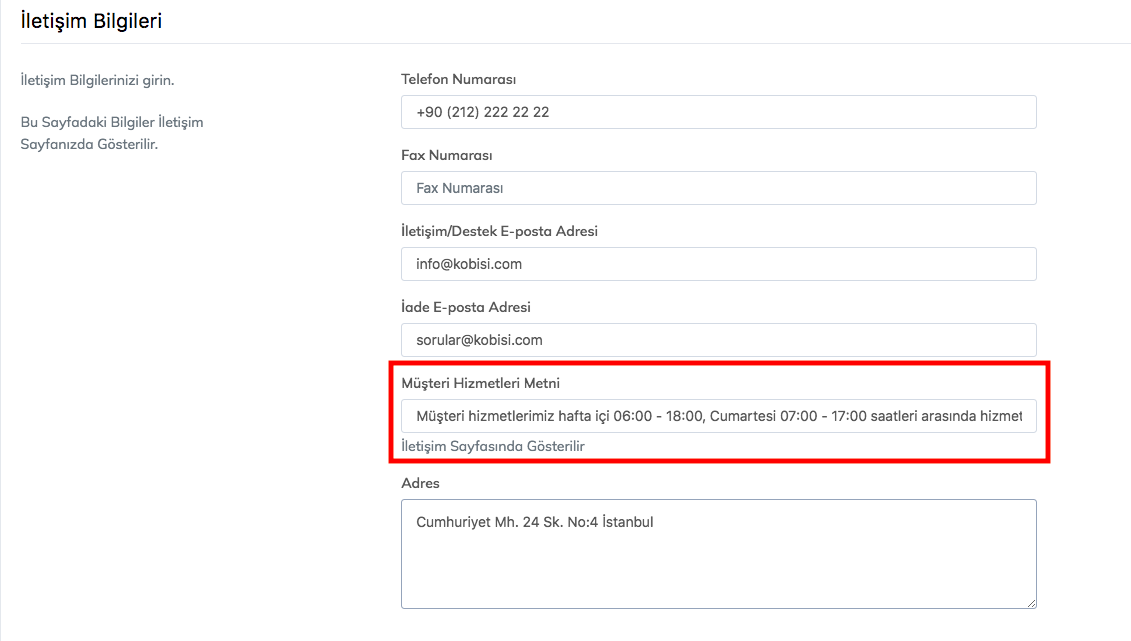Screen dimensions: 1131x641
Task: Click the İade E-posta Adresi label
Action: 465,307
